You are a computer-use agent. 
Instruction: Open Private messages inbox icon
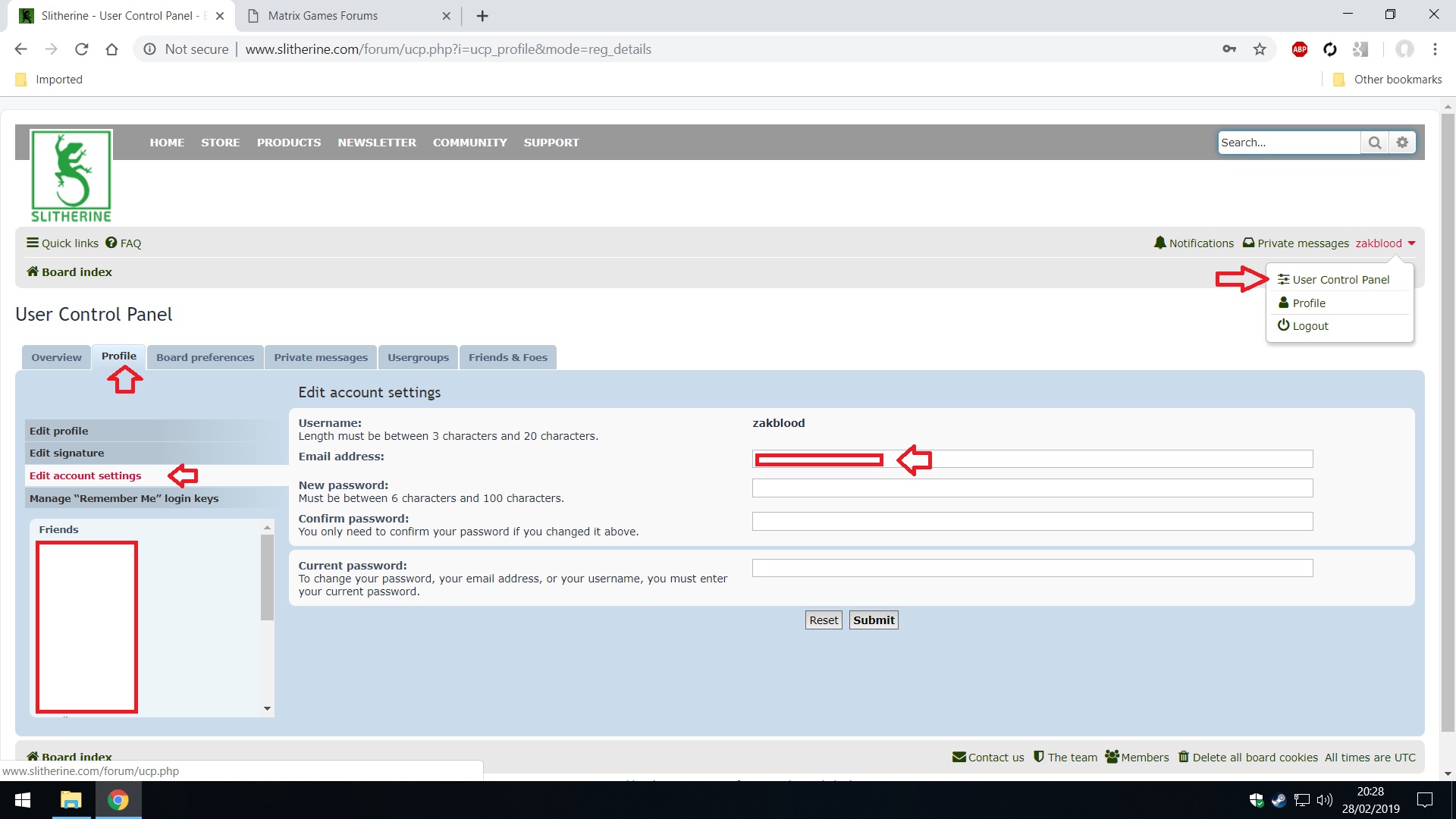[1248, 243]
